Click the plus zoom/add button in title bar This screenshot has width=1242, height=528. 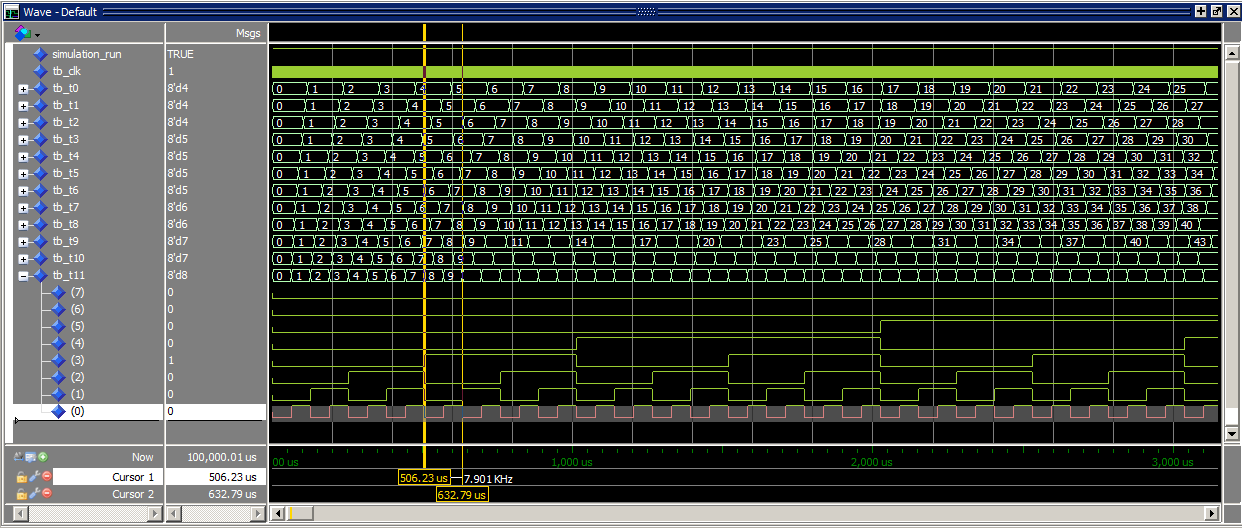pos(1200,11)
